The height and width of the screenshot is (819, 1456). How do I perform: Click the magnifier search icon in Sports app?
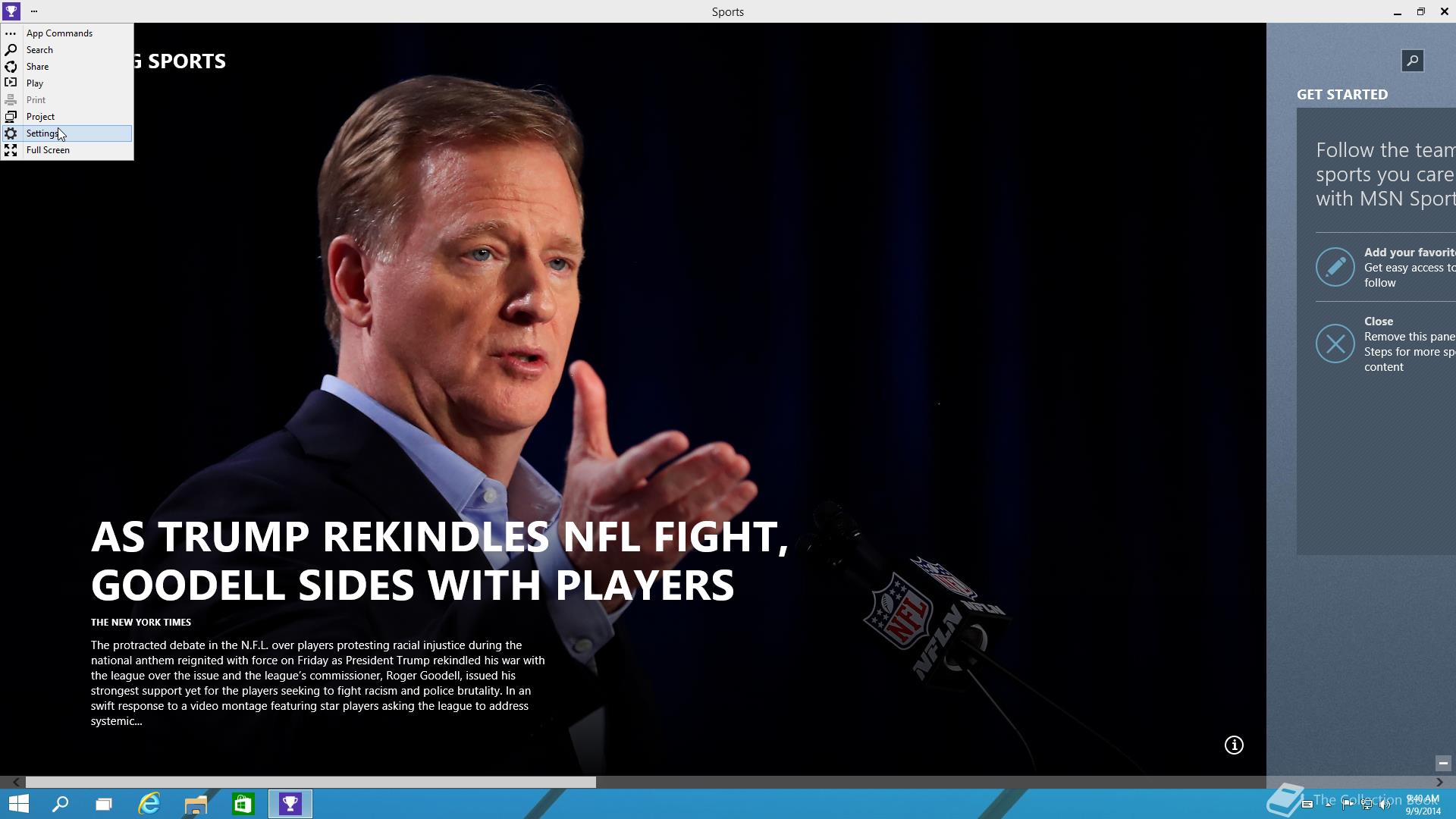click(1412, 61)
